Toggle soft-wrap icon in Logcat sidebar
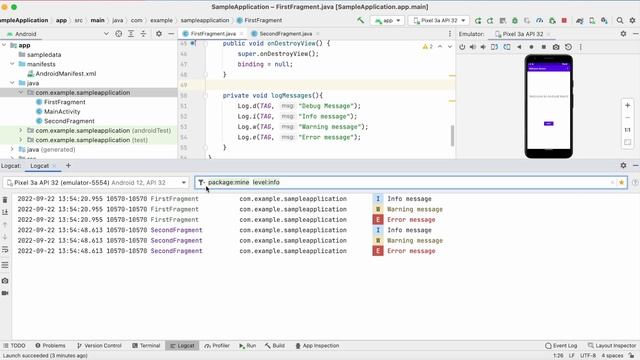 5,249
